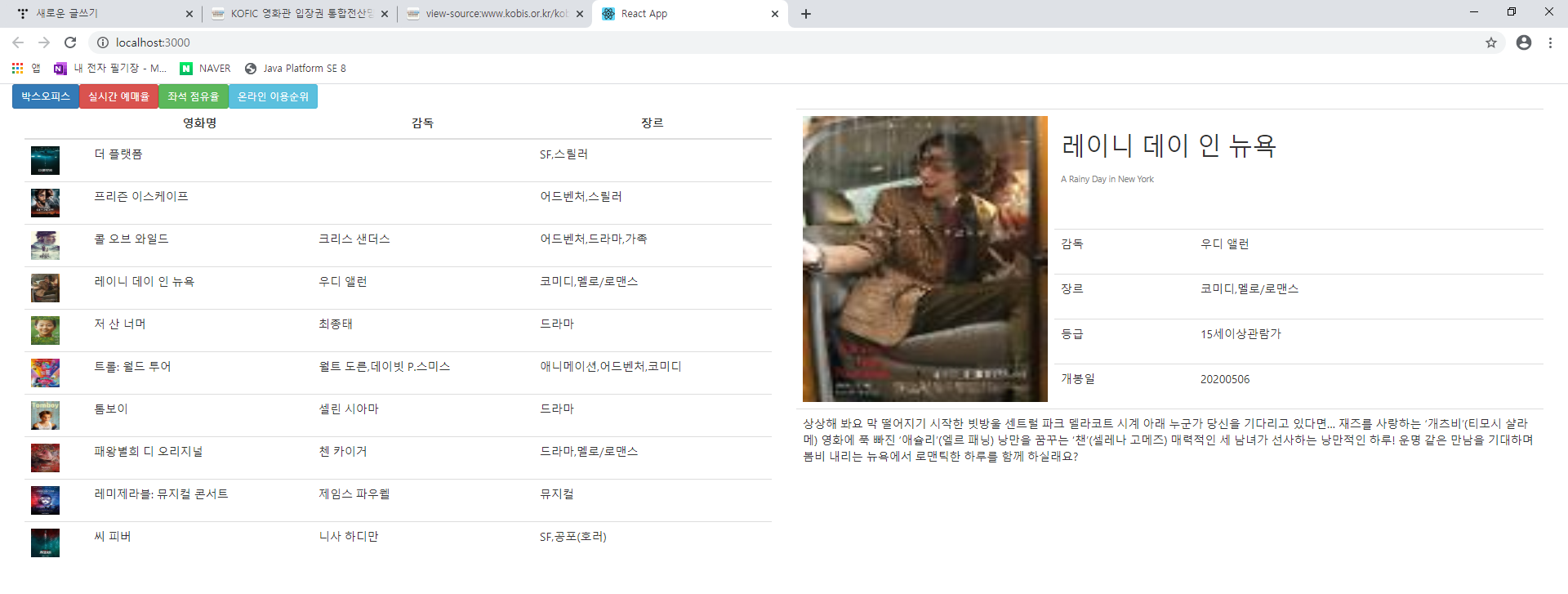Click the 프리즌 이스케이프 poster thumbnail

[45, 203]
